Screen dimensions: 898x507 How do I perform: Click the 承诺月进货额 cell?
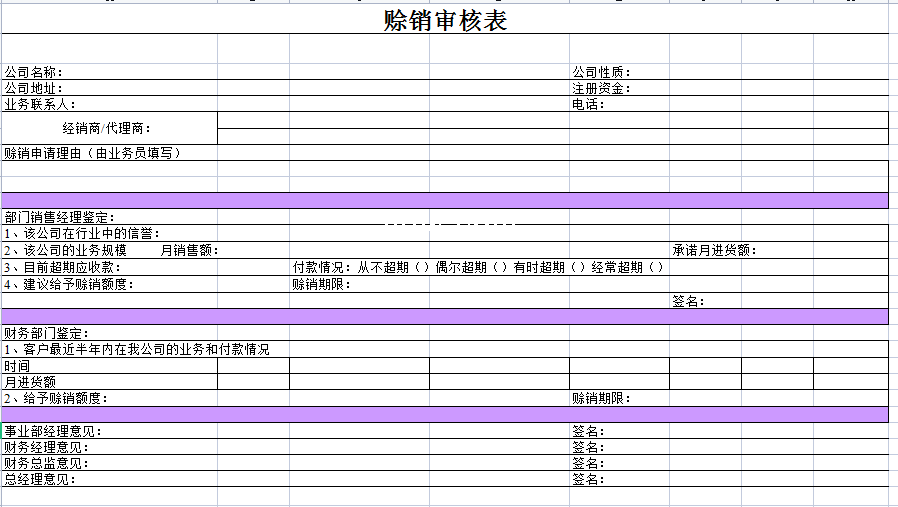click(x=714, y=250)
